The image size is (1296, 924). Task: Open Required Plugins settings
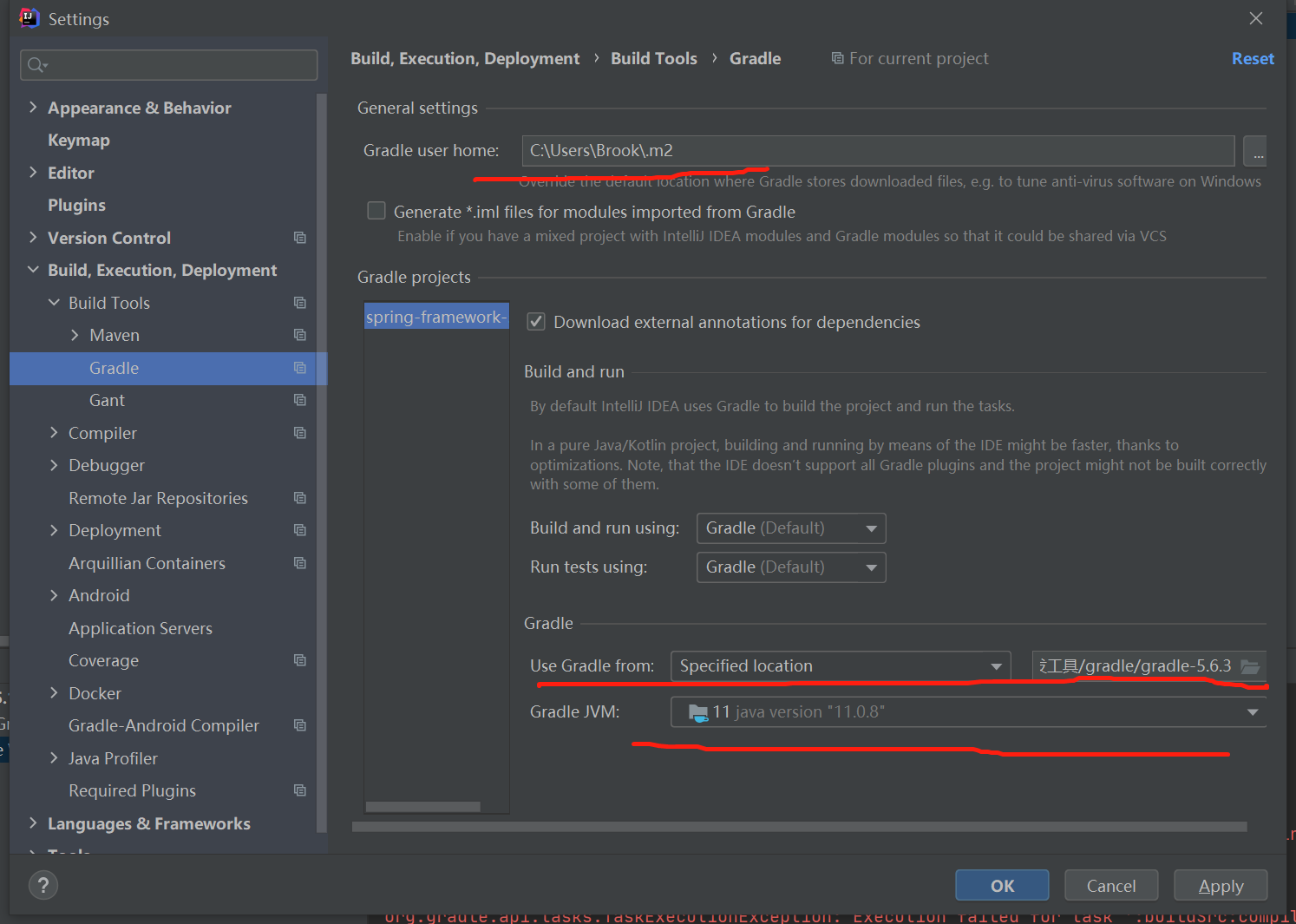click(132, 791)
